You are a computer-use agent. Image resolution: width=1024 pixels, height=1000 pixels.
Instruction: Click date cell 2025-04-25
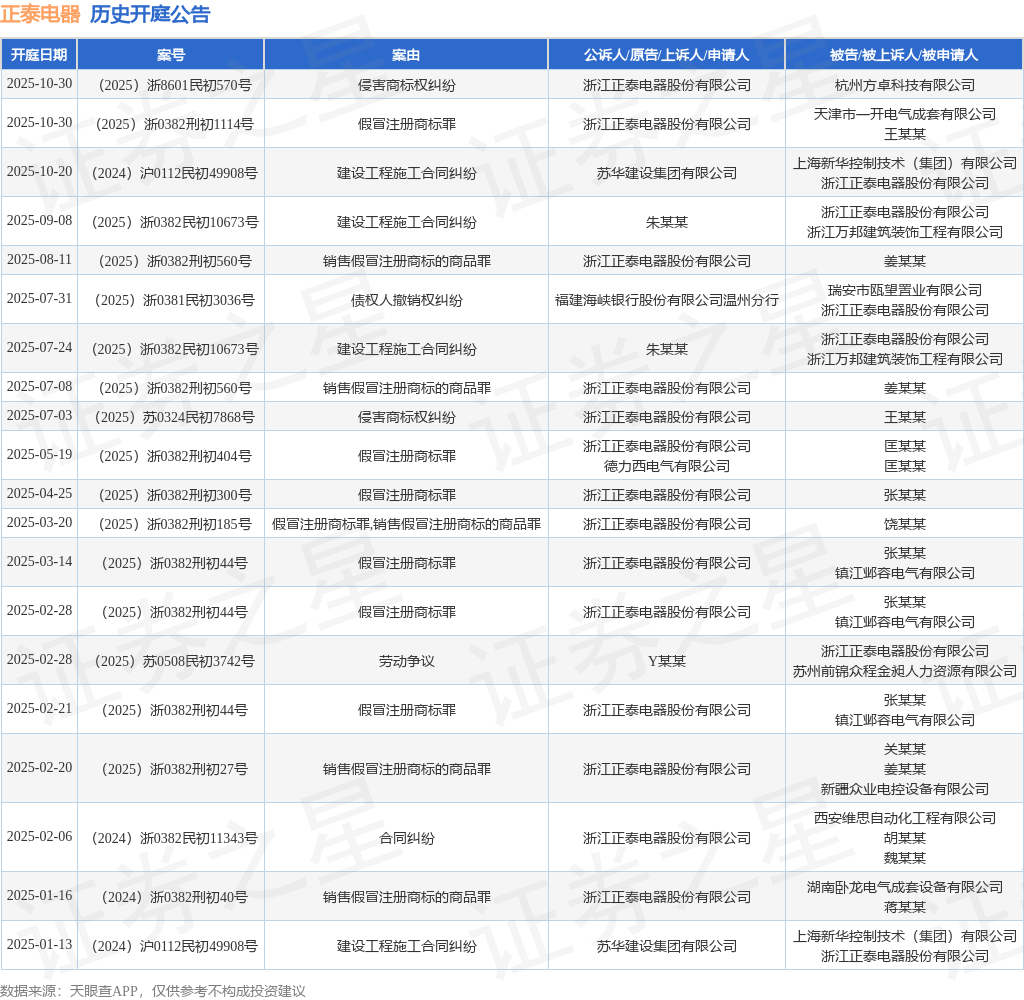(x=39, y=494)
